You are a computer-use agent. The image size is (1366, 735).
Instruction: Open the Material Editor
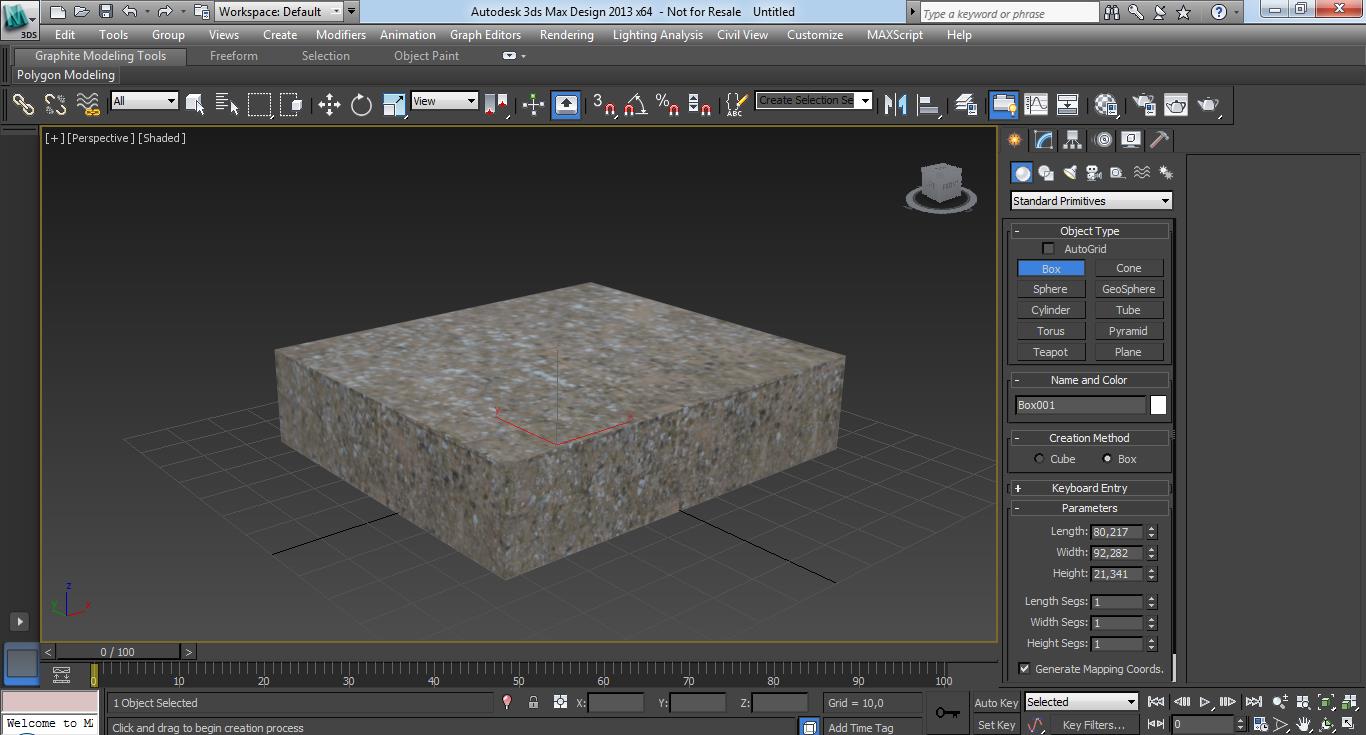point(1106,104)
